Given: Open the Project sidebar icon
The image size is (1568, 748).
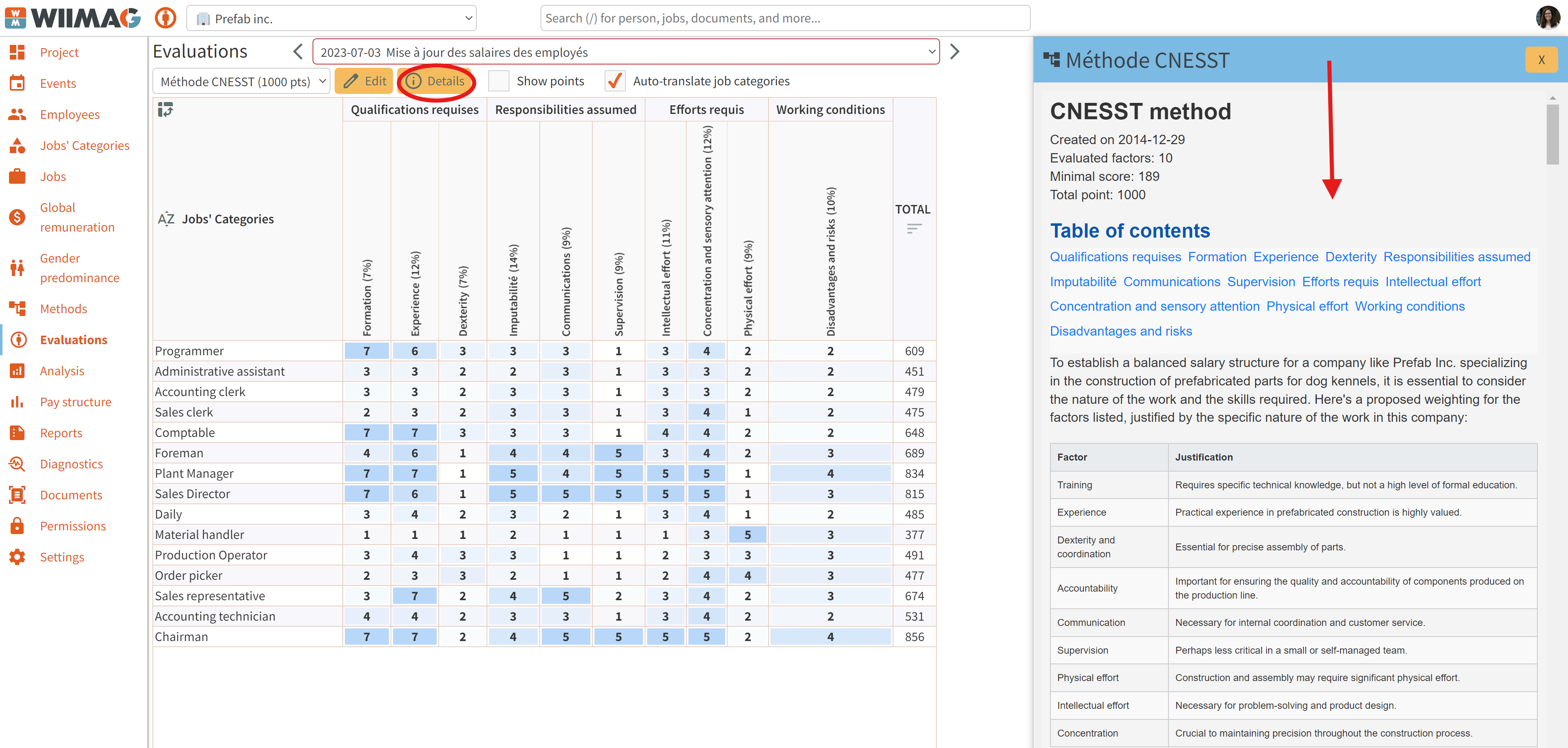Looking at the screenshot, I should [17, 52].
